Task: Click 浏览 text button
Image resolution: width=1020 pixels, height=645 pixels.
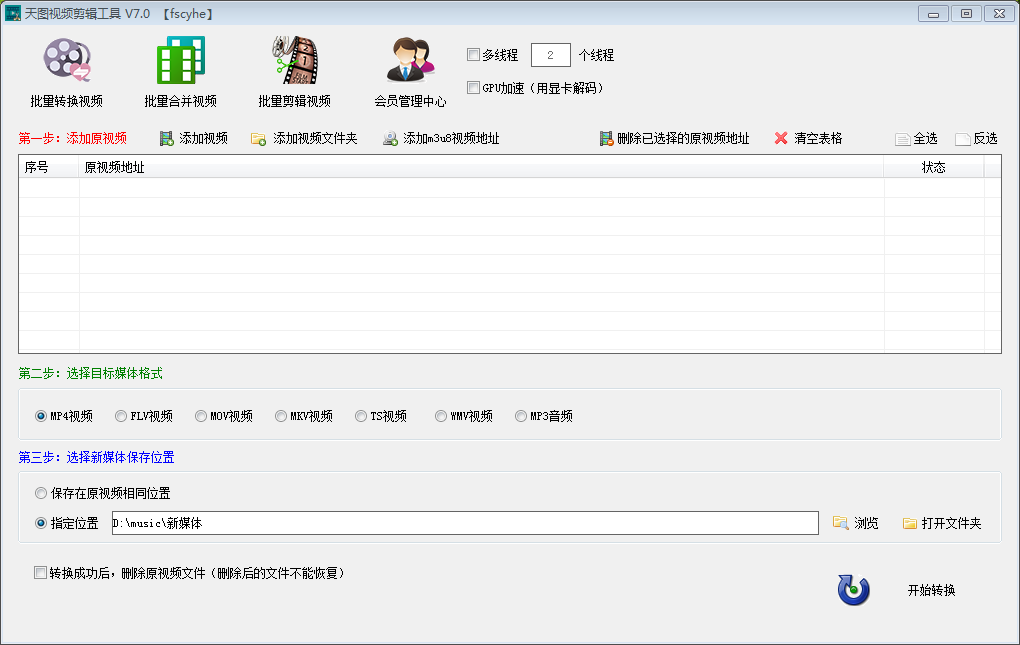Action: point(866,523)
